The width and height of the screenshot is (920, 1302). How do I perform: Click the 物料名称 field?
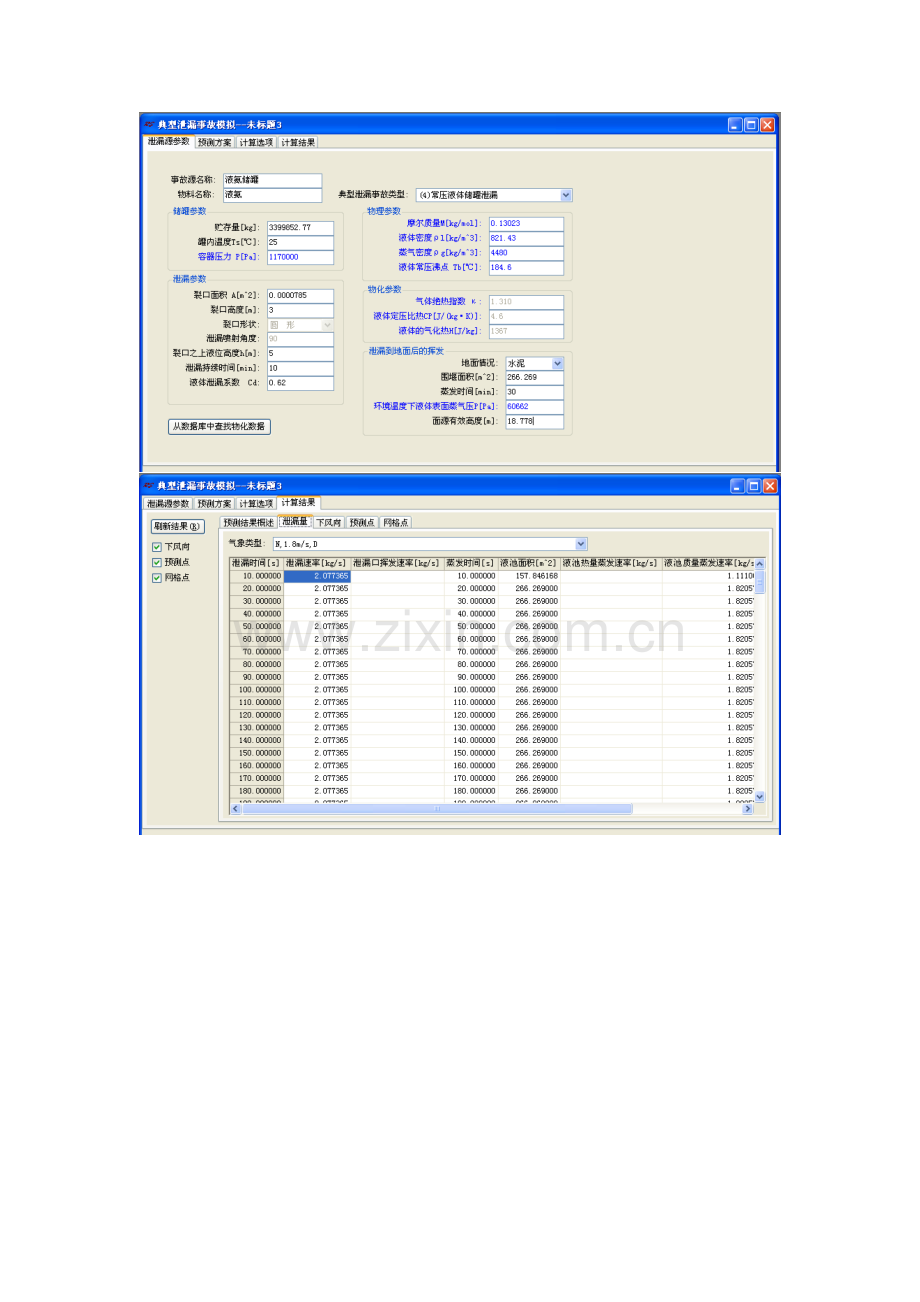coord(272,194)
